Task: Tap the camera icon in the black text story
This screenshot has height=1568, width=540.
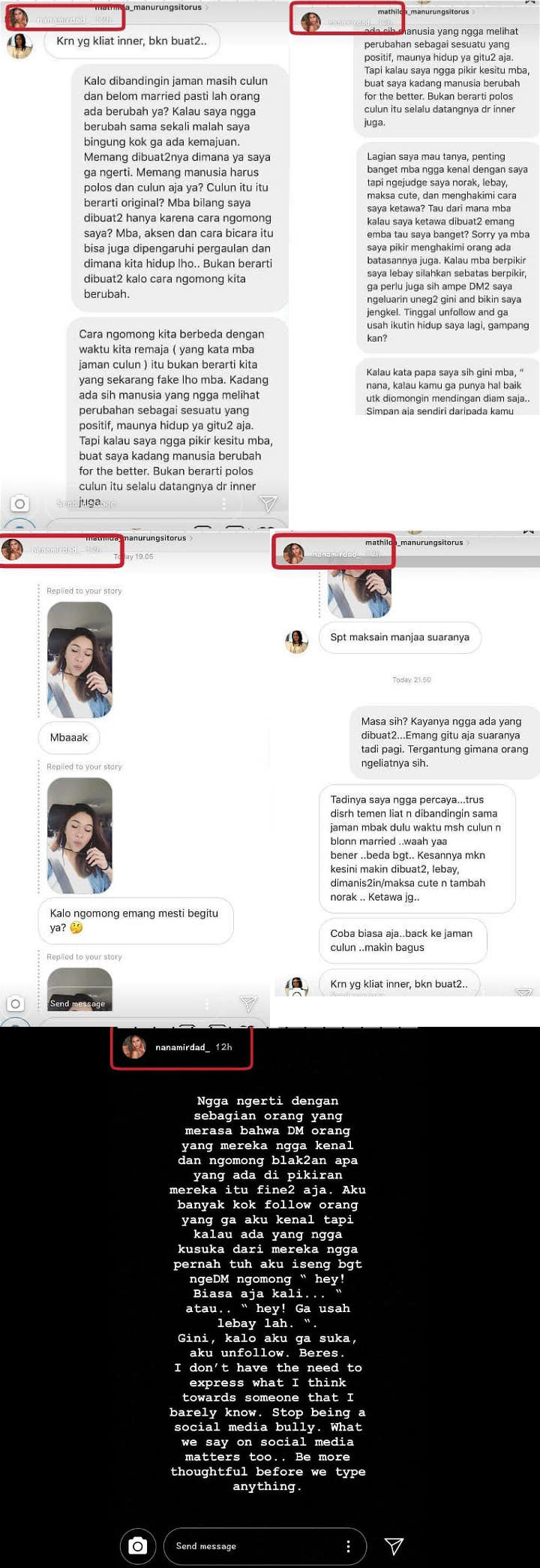Action: tap(137, 1545)
